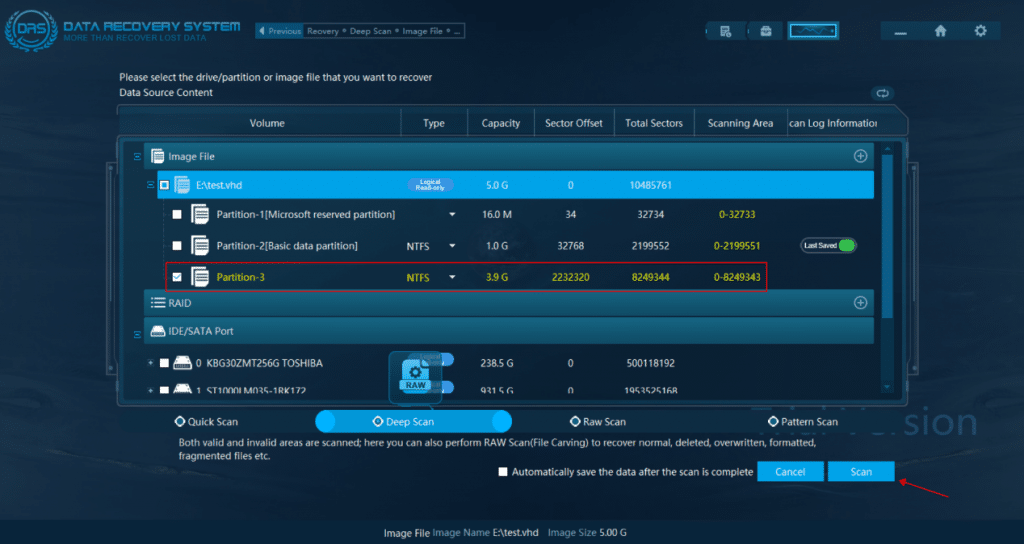Click the Previous navigation button
The width and height of the screenshot is (1024, 544).
coord(280,31)
